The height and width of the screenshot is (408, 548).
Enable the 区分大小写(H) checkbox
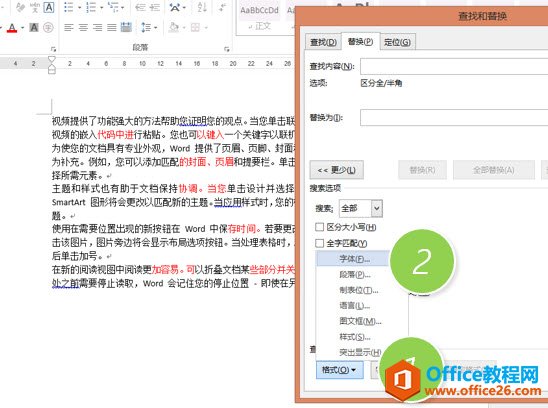pos(319,227)
